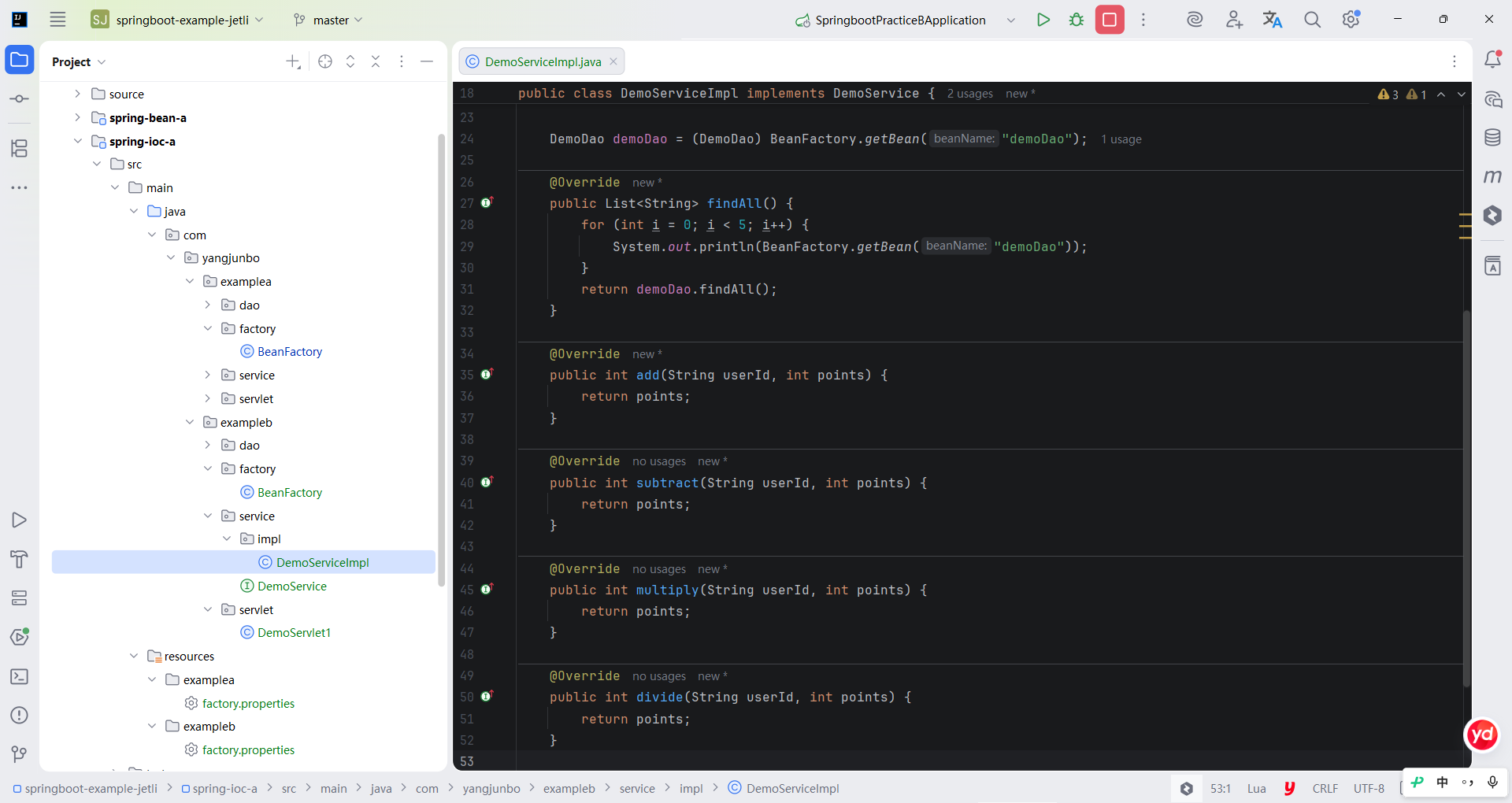1512x803 pixels.
Task: Close the DemoServiceImpl.java tab
Action: pos(613,61)
